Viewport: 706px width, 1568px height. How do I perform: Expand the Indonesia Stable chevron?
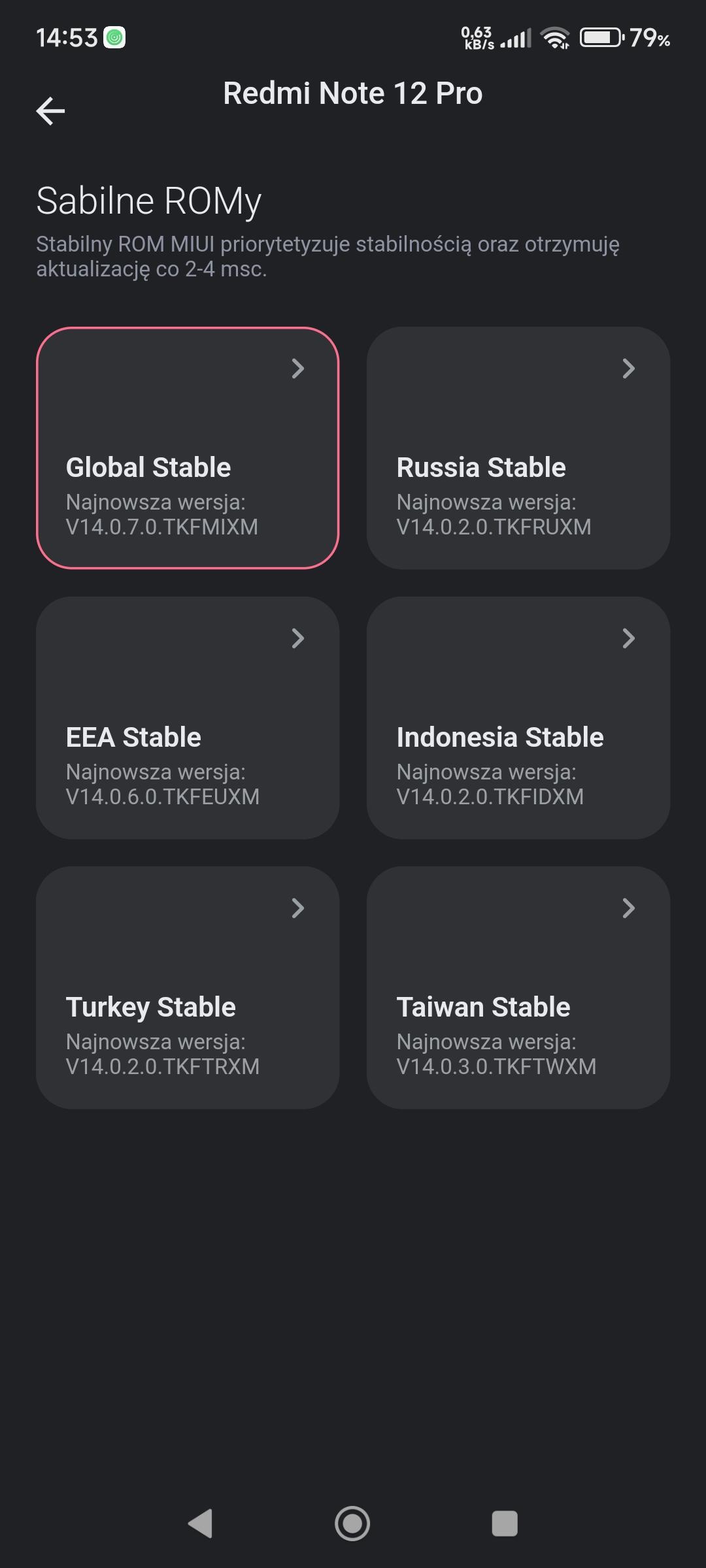click(628, 638)
